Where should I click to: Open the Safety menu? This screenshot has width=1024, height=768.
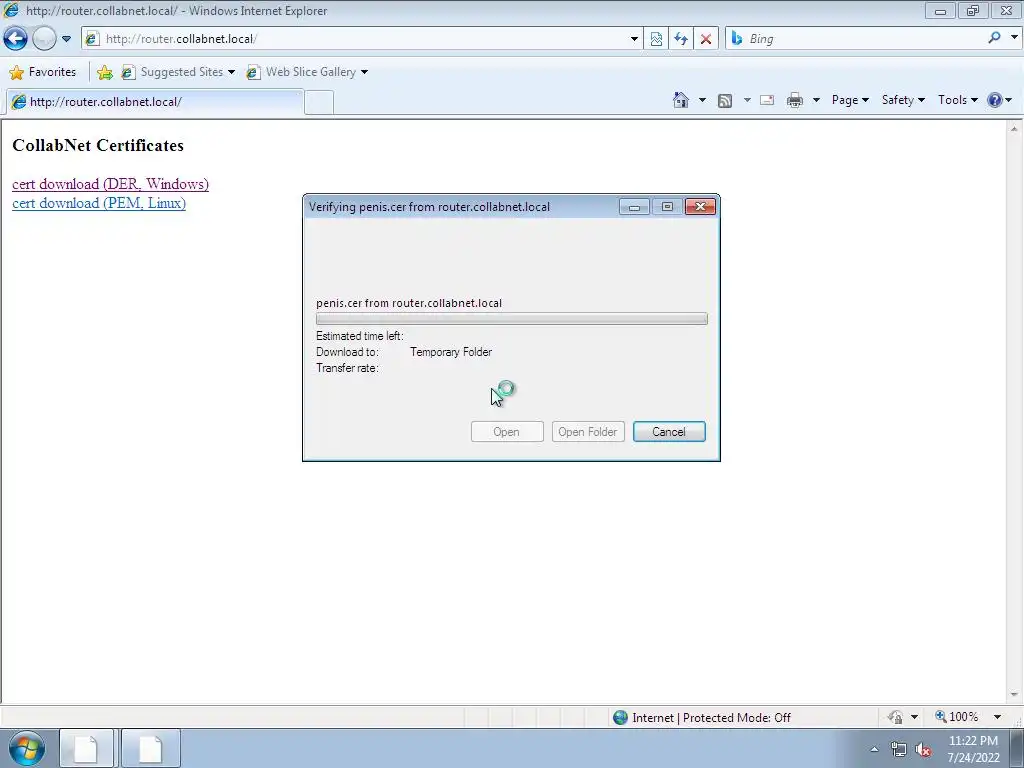[x=903, y=100]
